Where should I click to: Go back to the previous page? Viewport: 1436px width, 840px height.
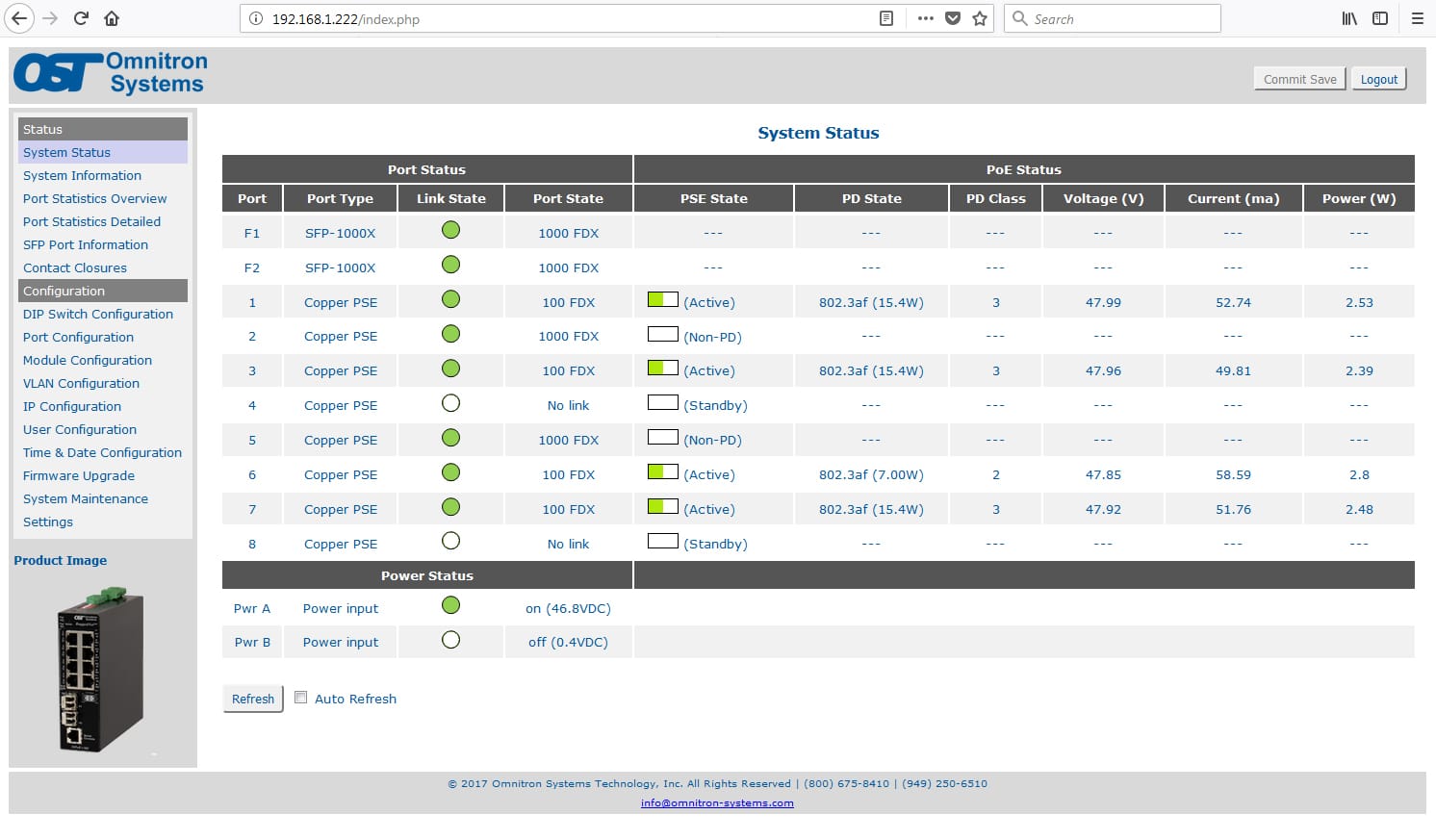(19, 18)
